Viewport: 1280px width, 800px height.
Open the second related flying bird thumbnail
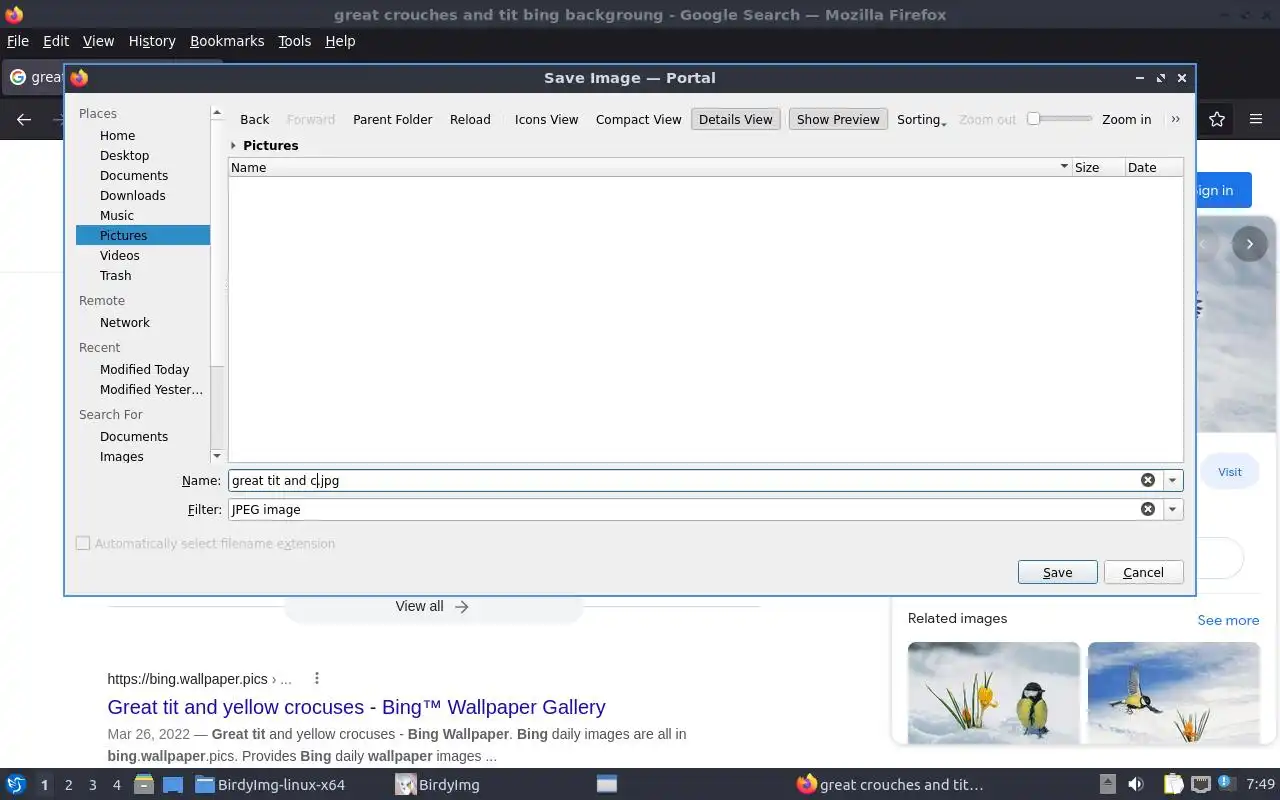[x=1174, y=693]
